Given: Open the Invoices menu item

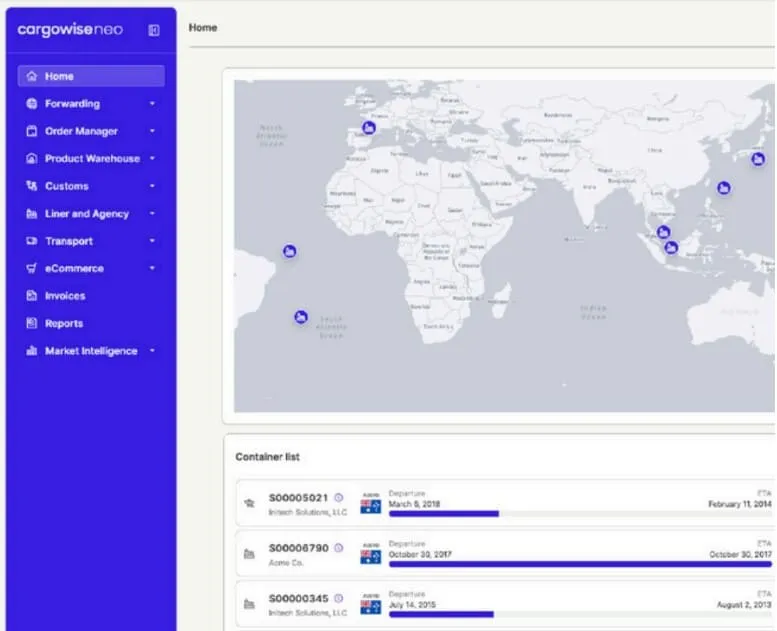Looking at the screenshot, I should (x=64, y=296).
